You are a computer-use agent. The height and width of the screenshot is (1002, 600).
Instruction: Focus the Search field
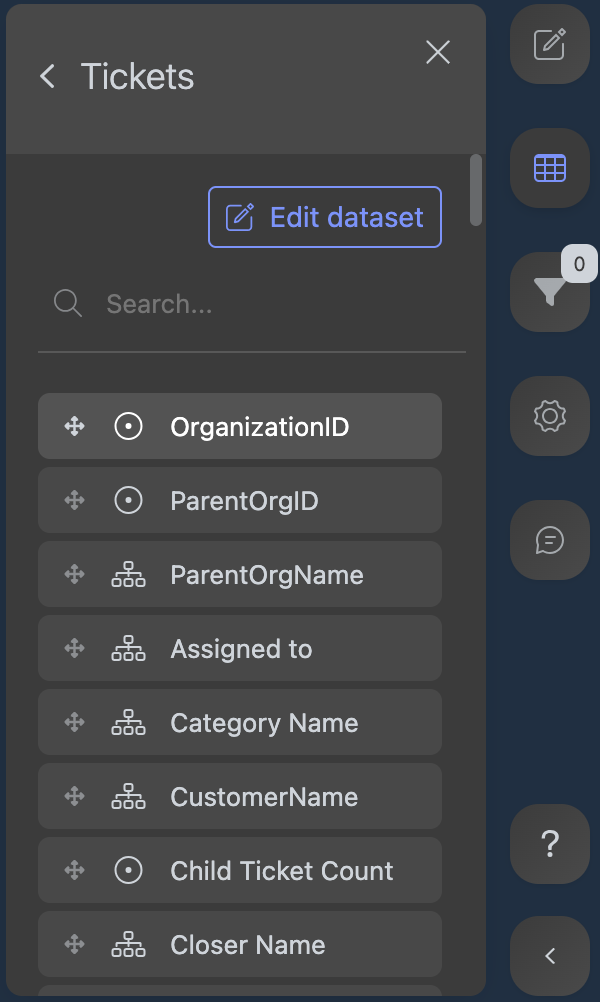(252, 304)
